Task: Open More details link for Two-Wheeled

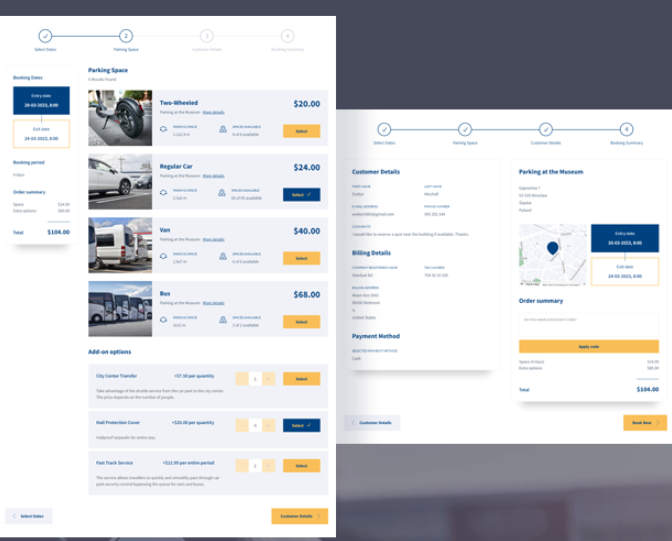Action: (213, 112)
